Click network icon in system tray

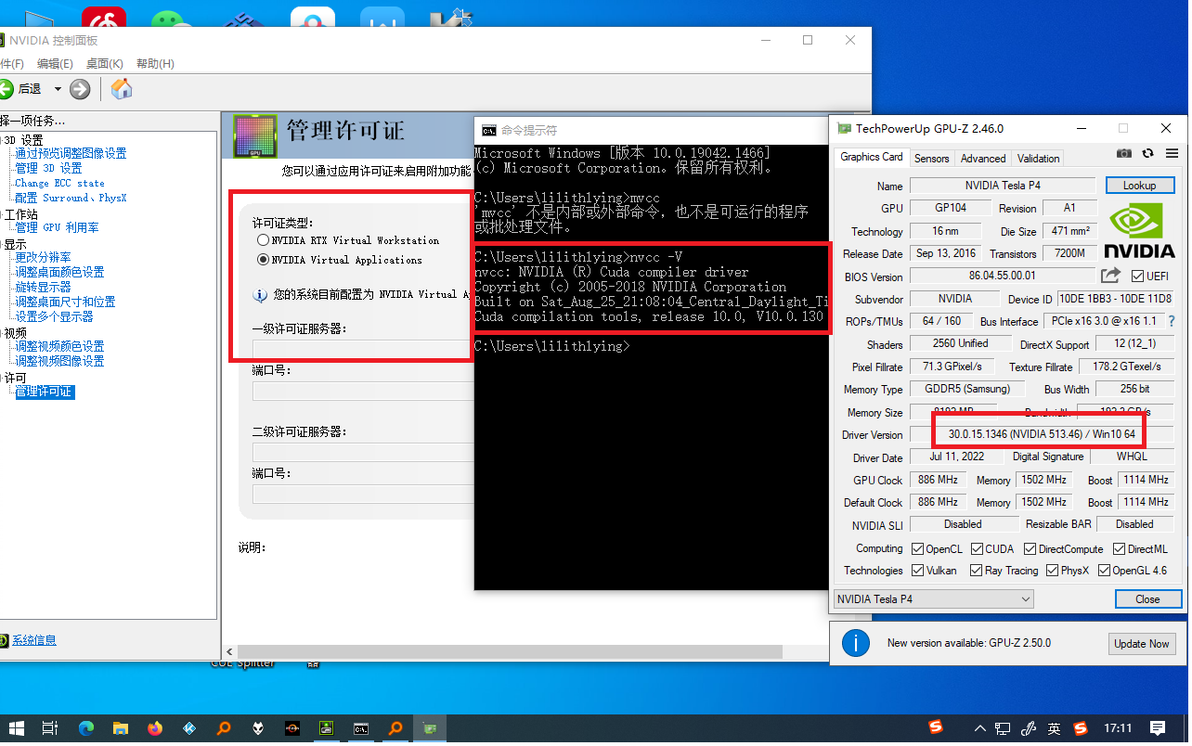[x=1003, y=729]
